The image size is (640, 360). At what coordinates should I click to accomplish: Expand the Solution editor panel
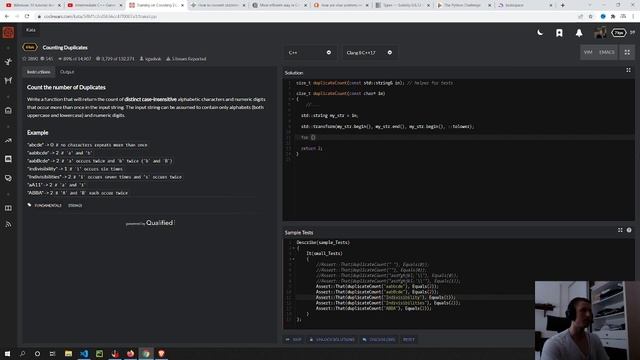[629, 70]
